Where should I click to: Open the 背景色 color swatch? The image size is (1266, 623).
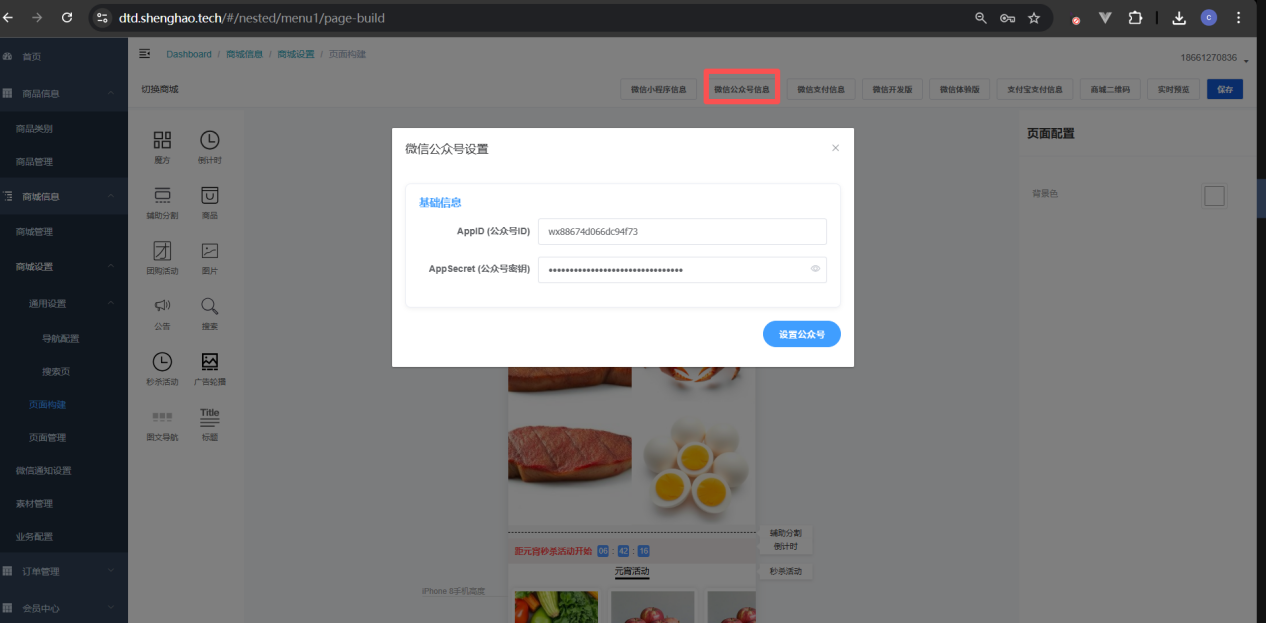click(1214, 196)
